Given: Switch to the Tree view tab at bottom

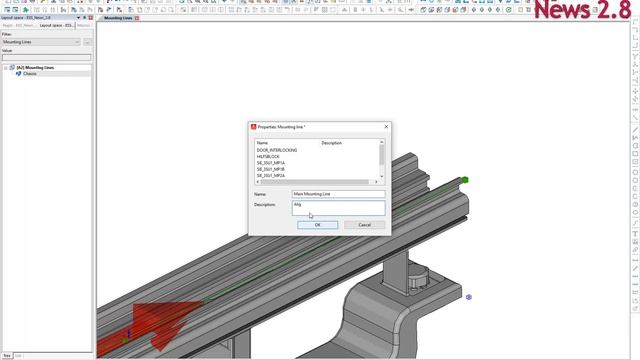Looking at the screenshot, I should [x=7, y=356].
